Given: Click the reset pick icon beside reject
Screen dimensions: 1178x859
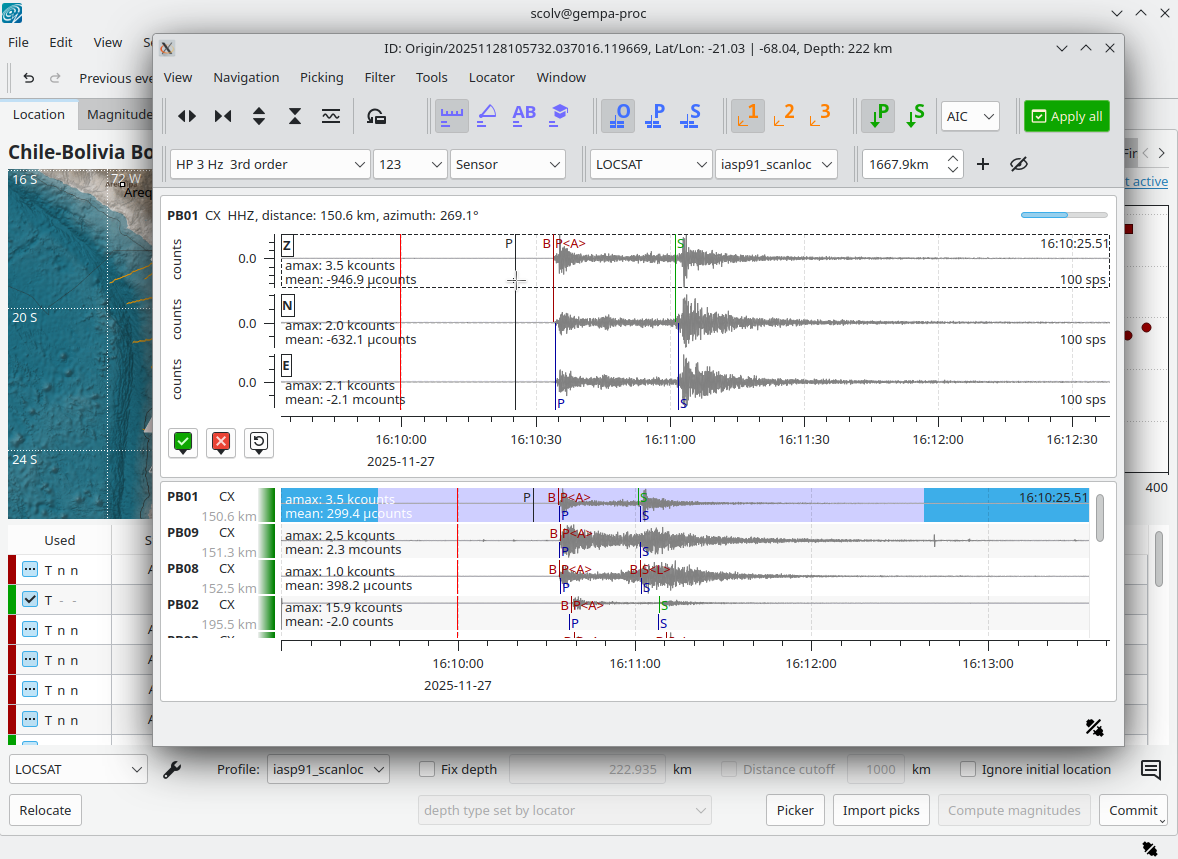Looking at the screenshot, I should point(259,442).
